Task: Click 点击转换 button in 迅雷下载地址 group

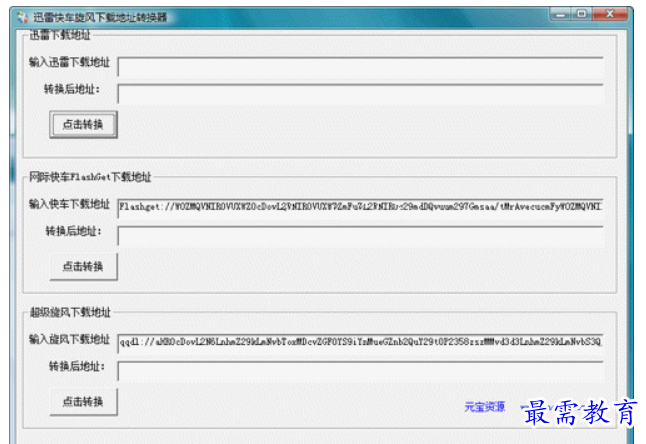Action: pyautogui.click(x=83, y=124)
